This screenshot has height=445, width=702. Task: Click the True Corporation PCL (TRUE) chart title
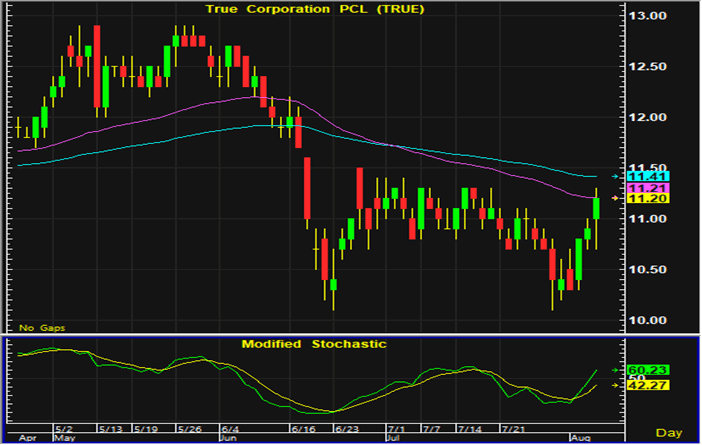point(315,9)
